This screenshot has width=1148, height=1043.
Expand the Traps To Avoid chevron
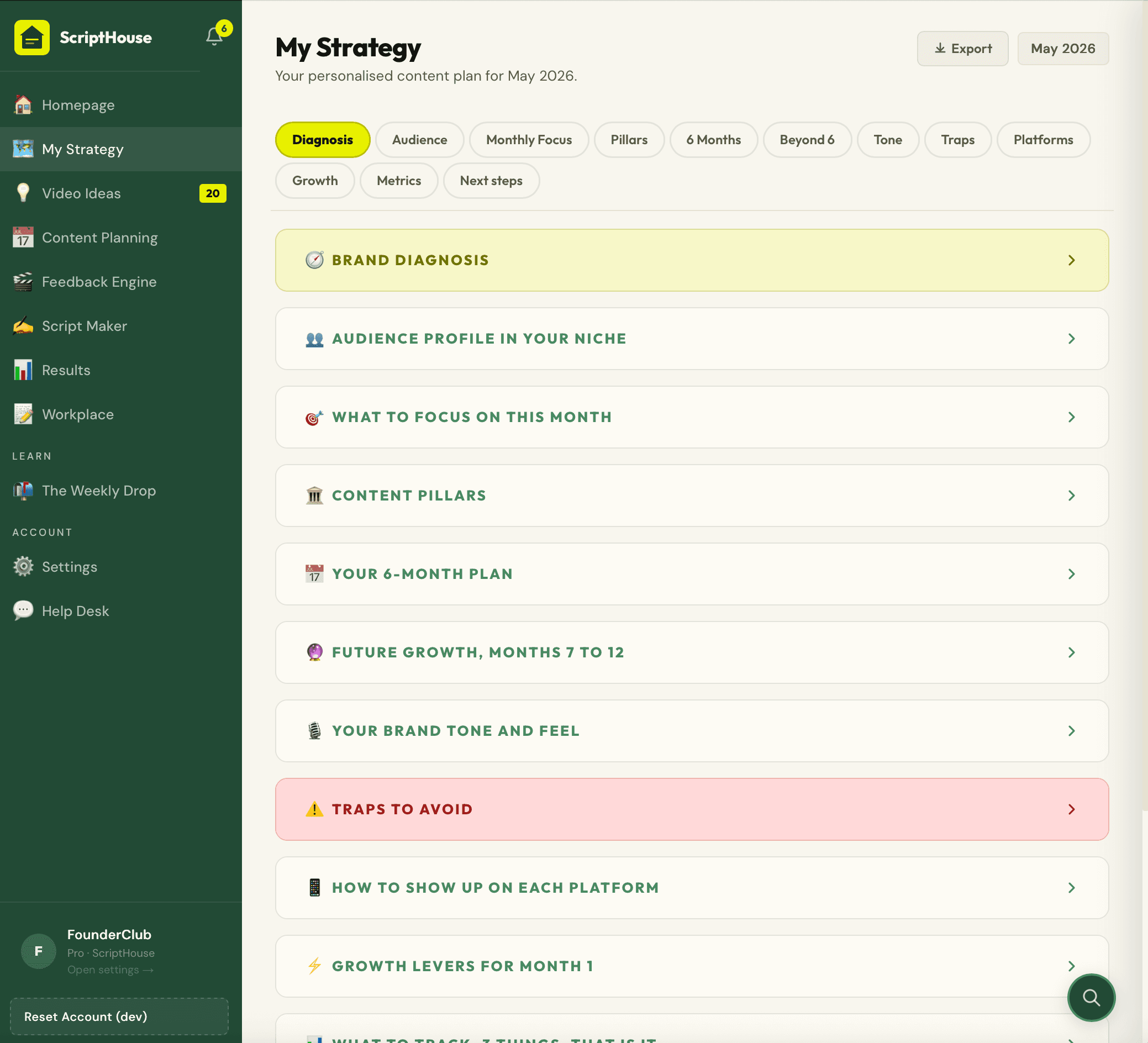(1071, 809)
